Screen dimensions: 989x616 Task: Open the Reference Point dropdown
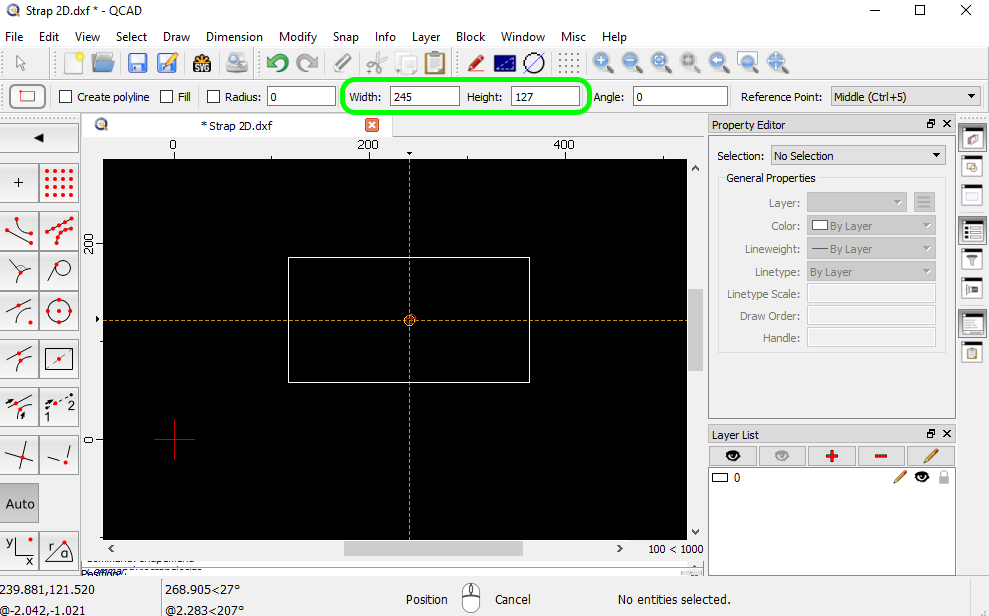point(905,97)
